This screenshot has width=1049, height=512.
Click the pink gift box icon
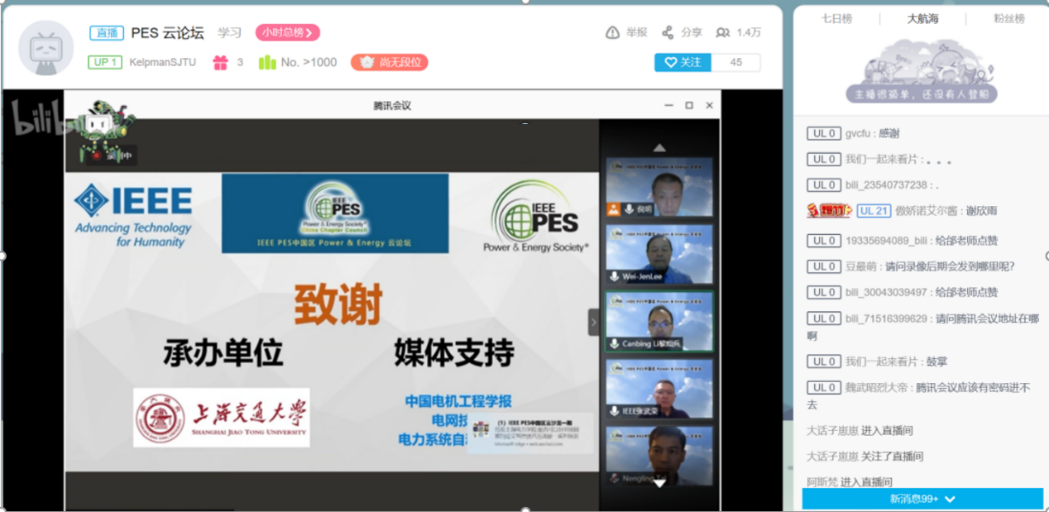pyautogui.click(x=221, y=62)
